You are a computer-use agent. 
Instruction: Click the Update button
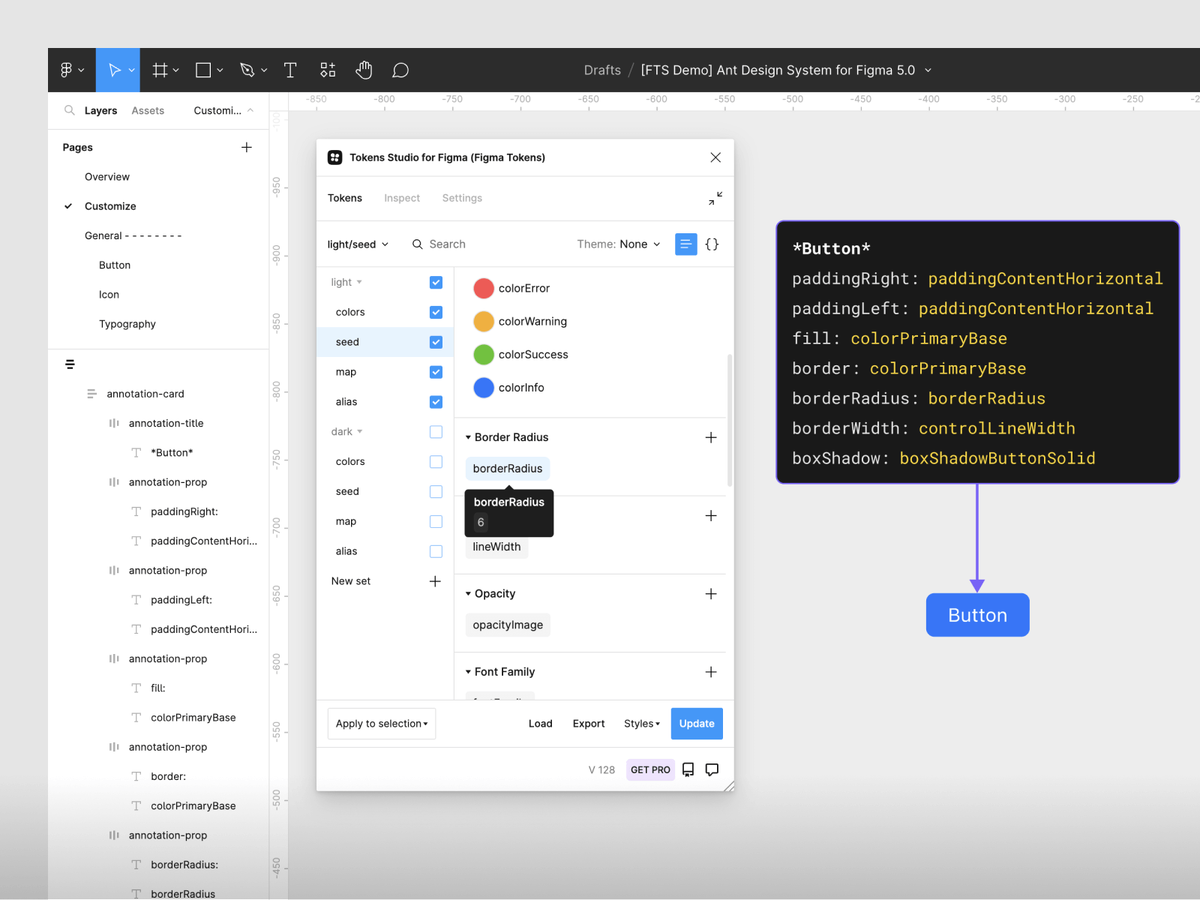[697, 724]
